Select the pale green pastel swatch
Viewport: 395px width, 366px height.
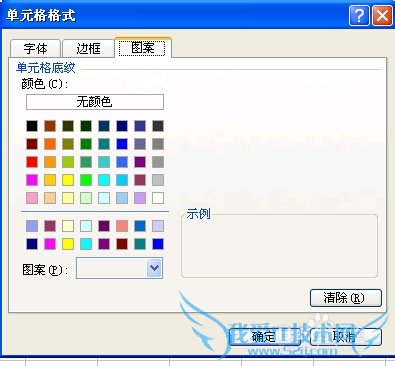pos(86,198)
